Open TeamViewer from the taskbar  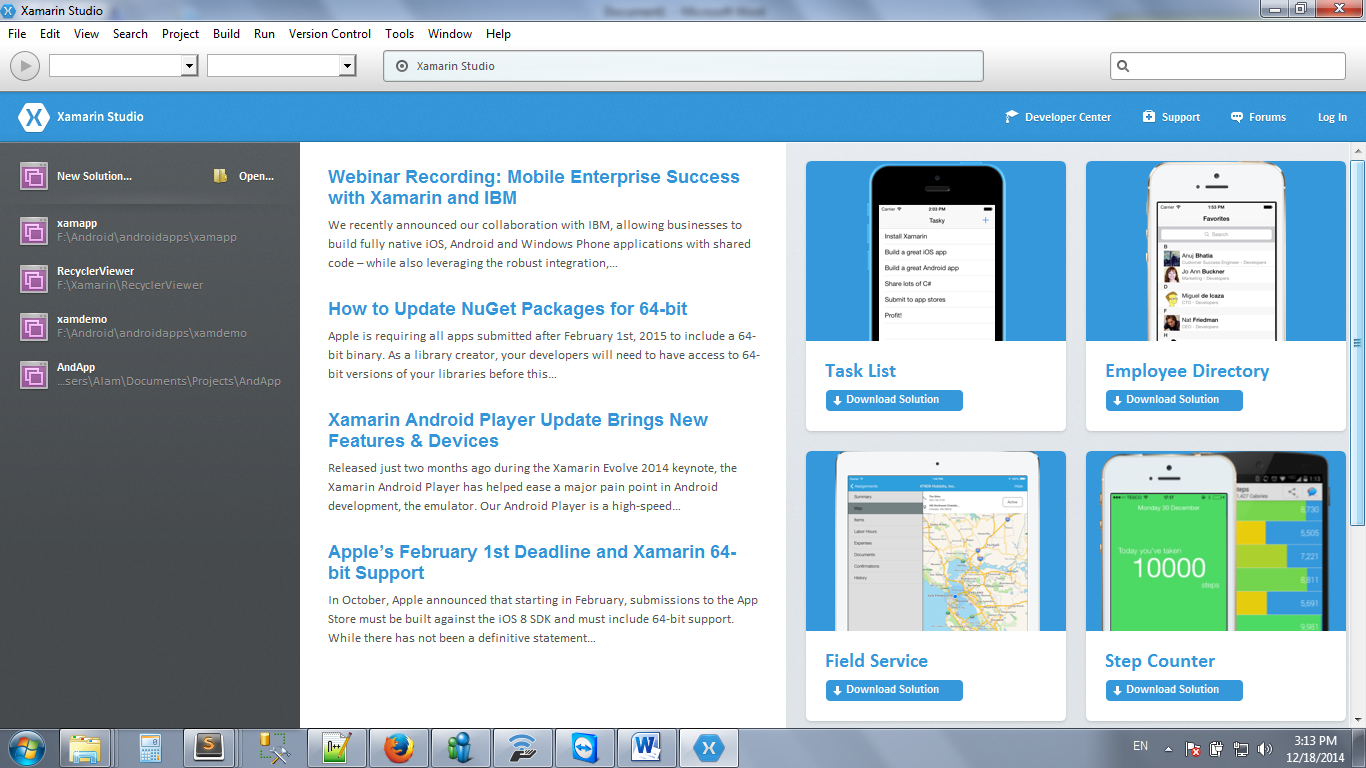tap(585, 748)
